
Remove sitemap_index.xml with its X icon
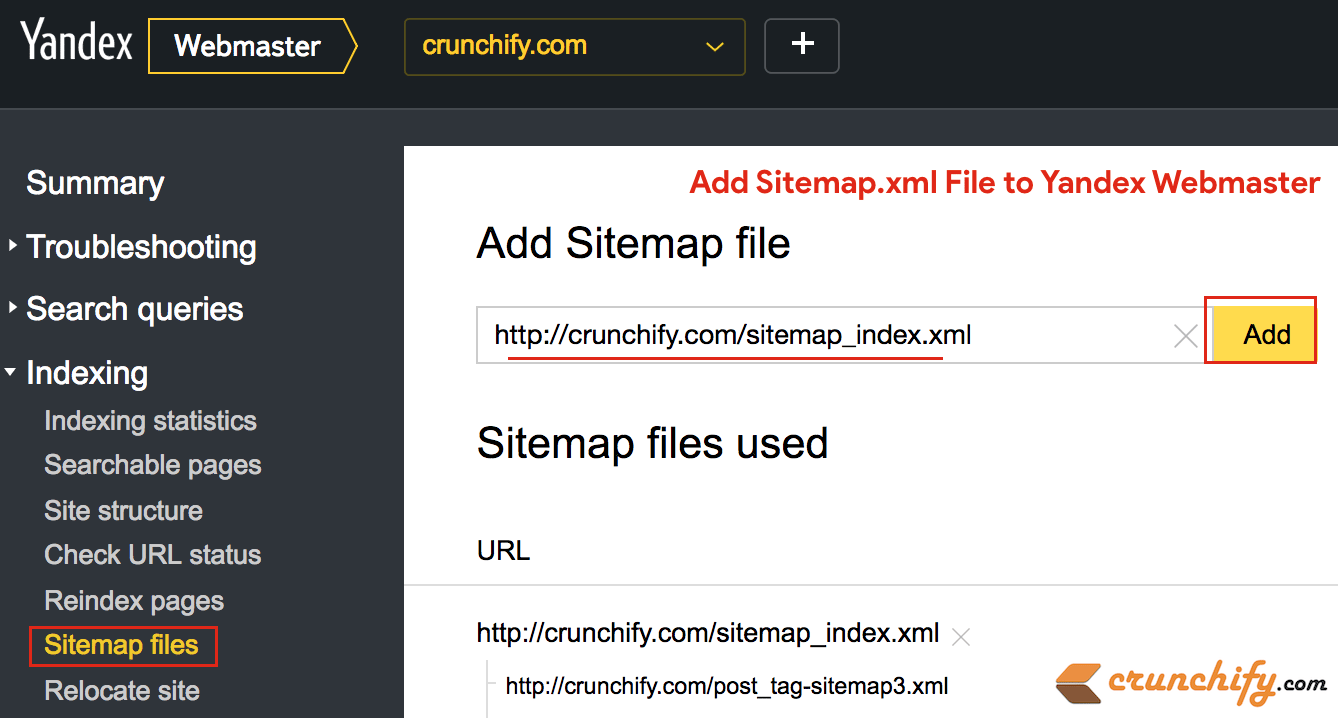coord(961,635)
